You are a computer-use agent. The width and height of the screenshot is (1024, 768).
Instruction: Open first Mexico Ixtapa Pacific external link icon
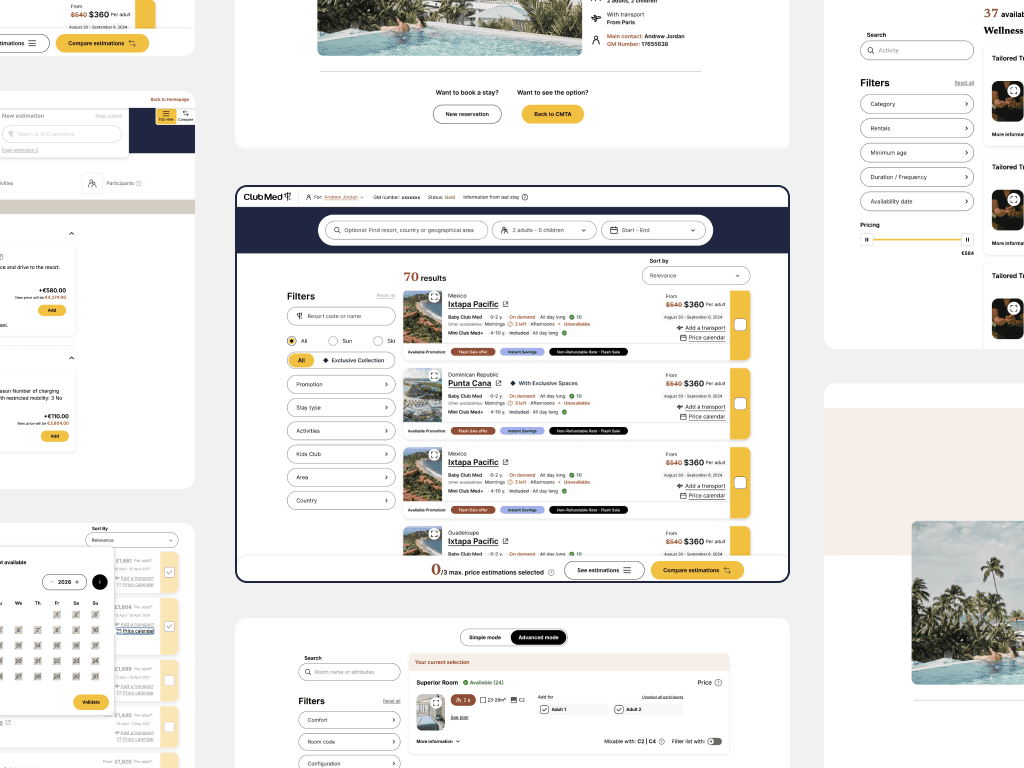(x=505, y=304)
